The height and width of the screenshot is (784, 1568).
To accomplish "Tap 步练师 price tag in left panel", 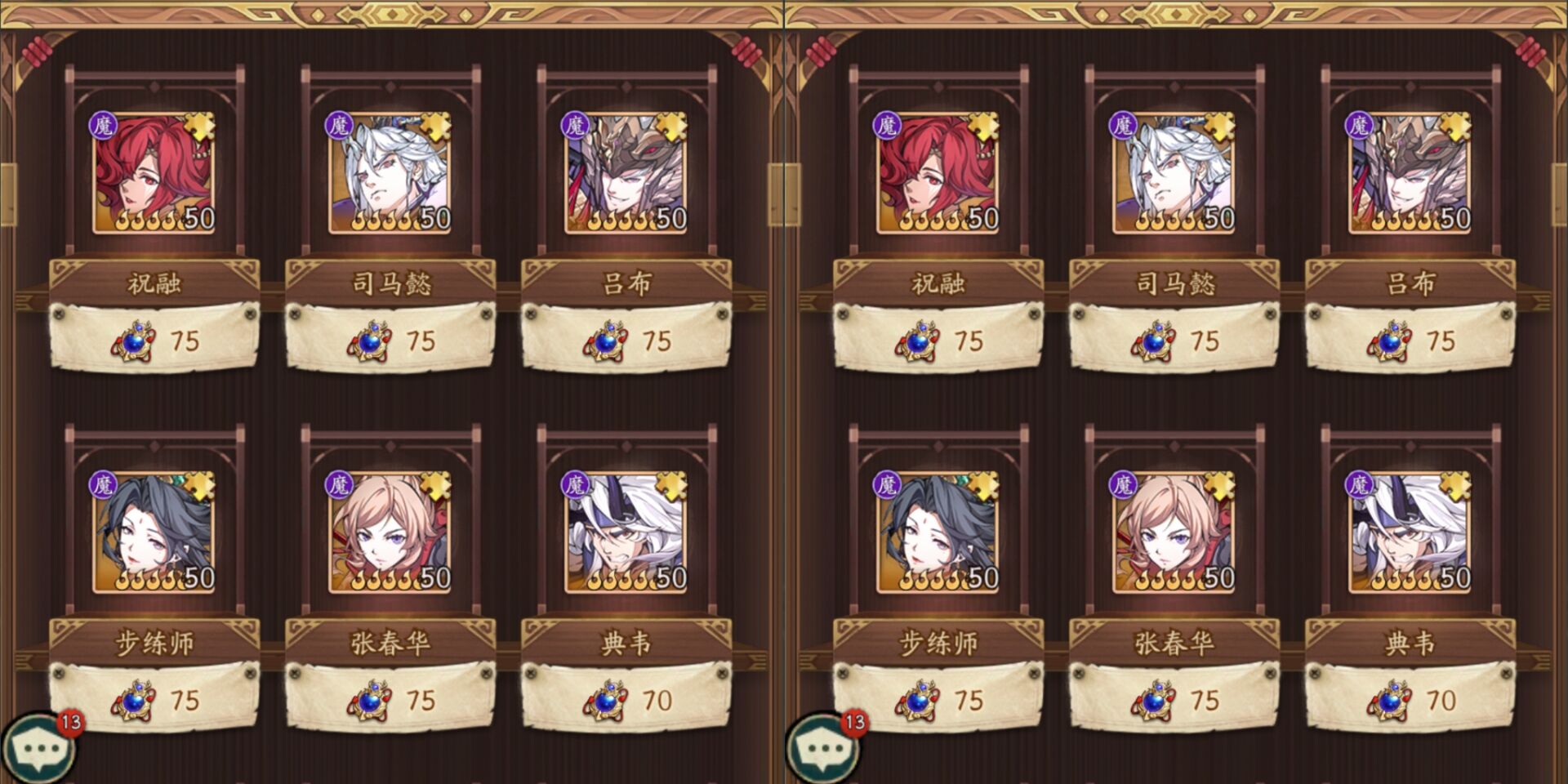I will click(154, 698).
